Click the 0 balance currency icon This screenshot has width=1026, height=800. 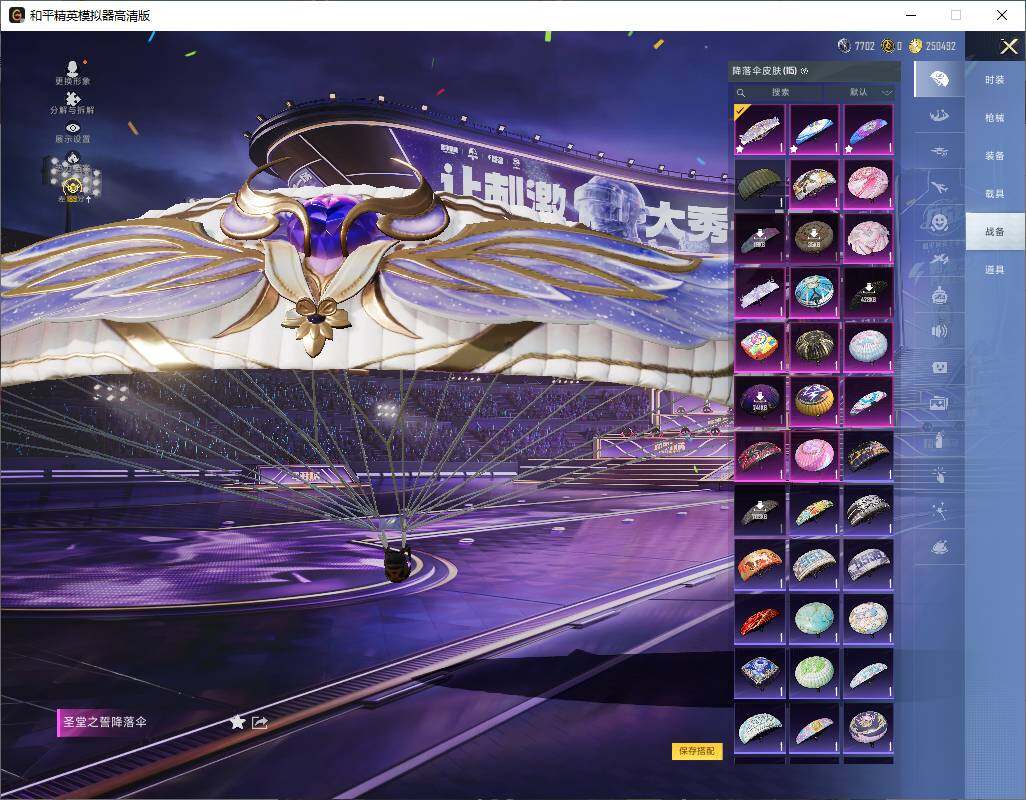887,46
